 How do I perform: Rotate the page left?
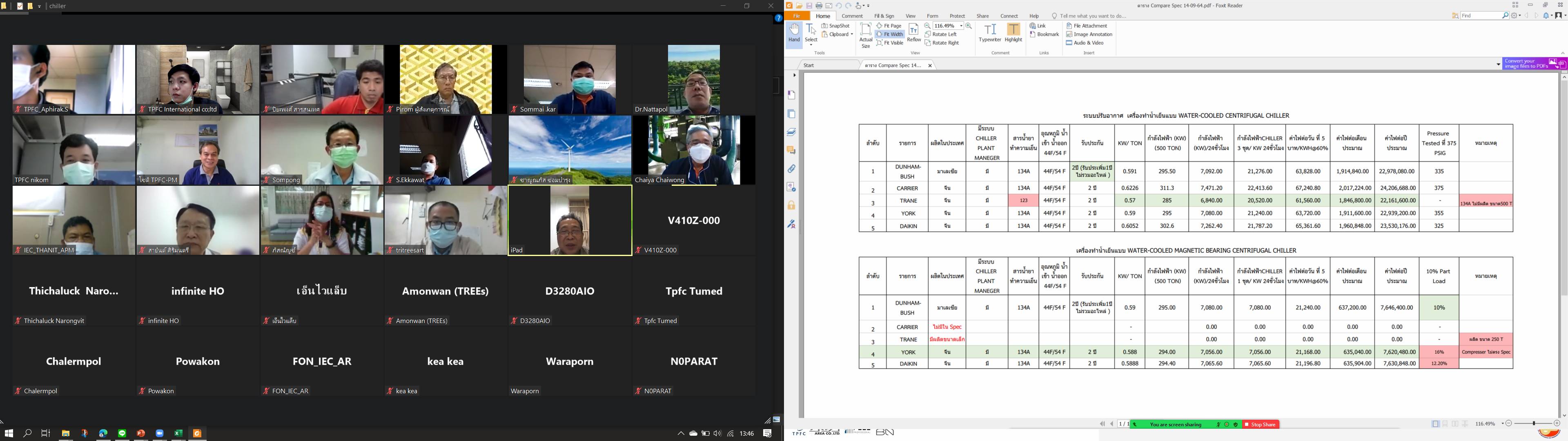pyautogui.click(x=941, y=35)
